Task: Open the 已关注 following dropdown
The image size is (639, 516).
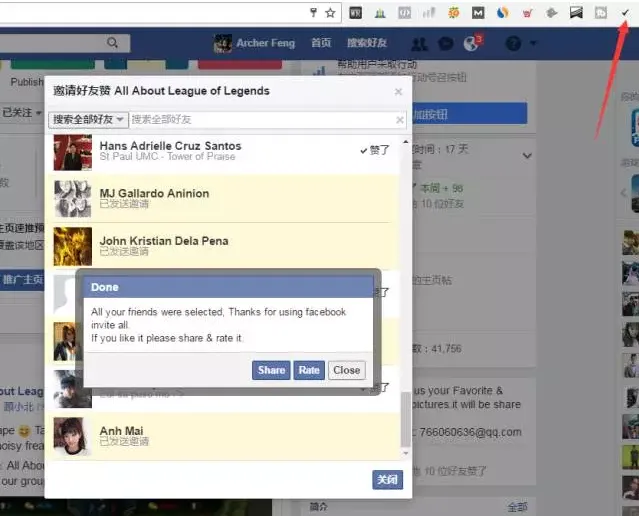Action: [22, 112]
